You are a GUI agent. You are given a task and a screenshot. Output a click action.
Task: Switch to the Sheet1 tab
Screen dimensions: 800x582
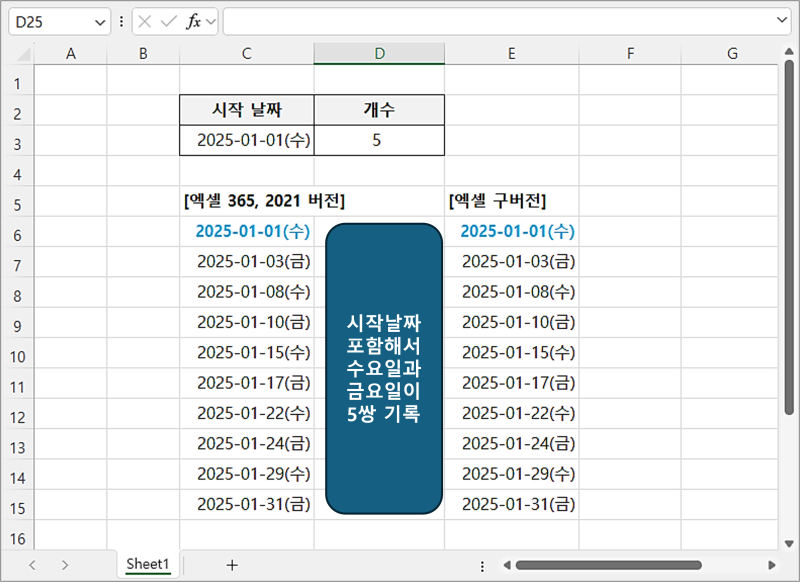click(x=147, y=565)
